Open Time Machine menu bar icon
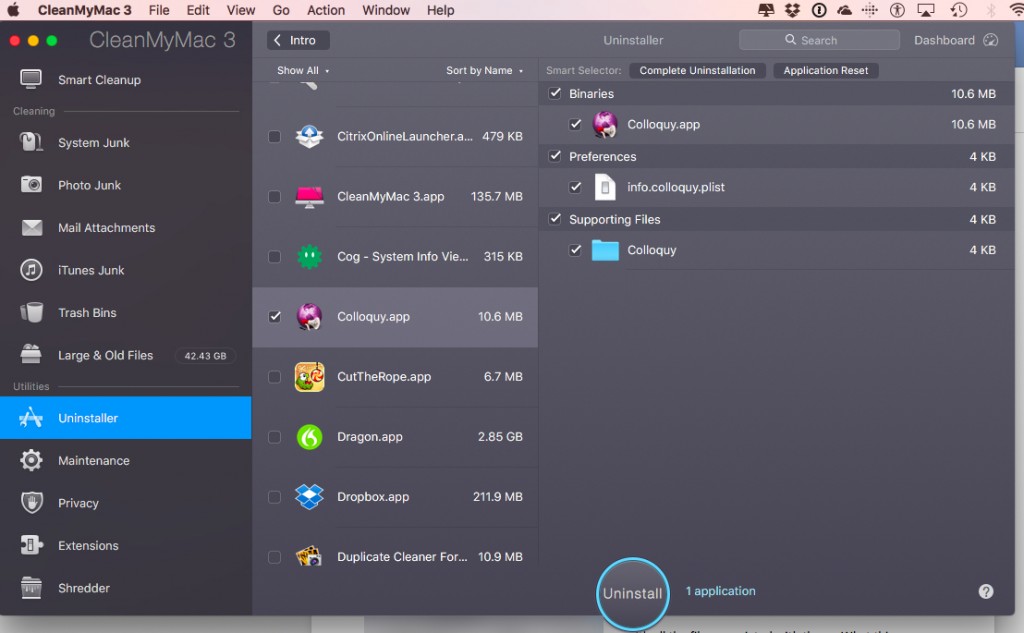 (958, 10)
